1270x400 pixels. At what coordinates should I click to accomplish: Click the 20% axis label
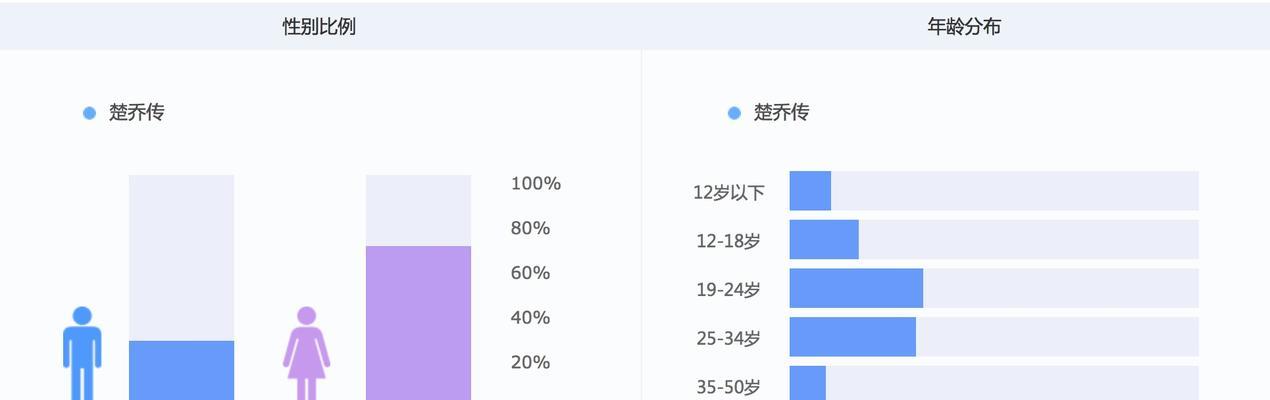point(531,362)
